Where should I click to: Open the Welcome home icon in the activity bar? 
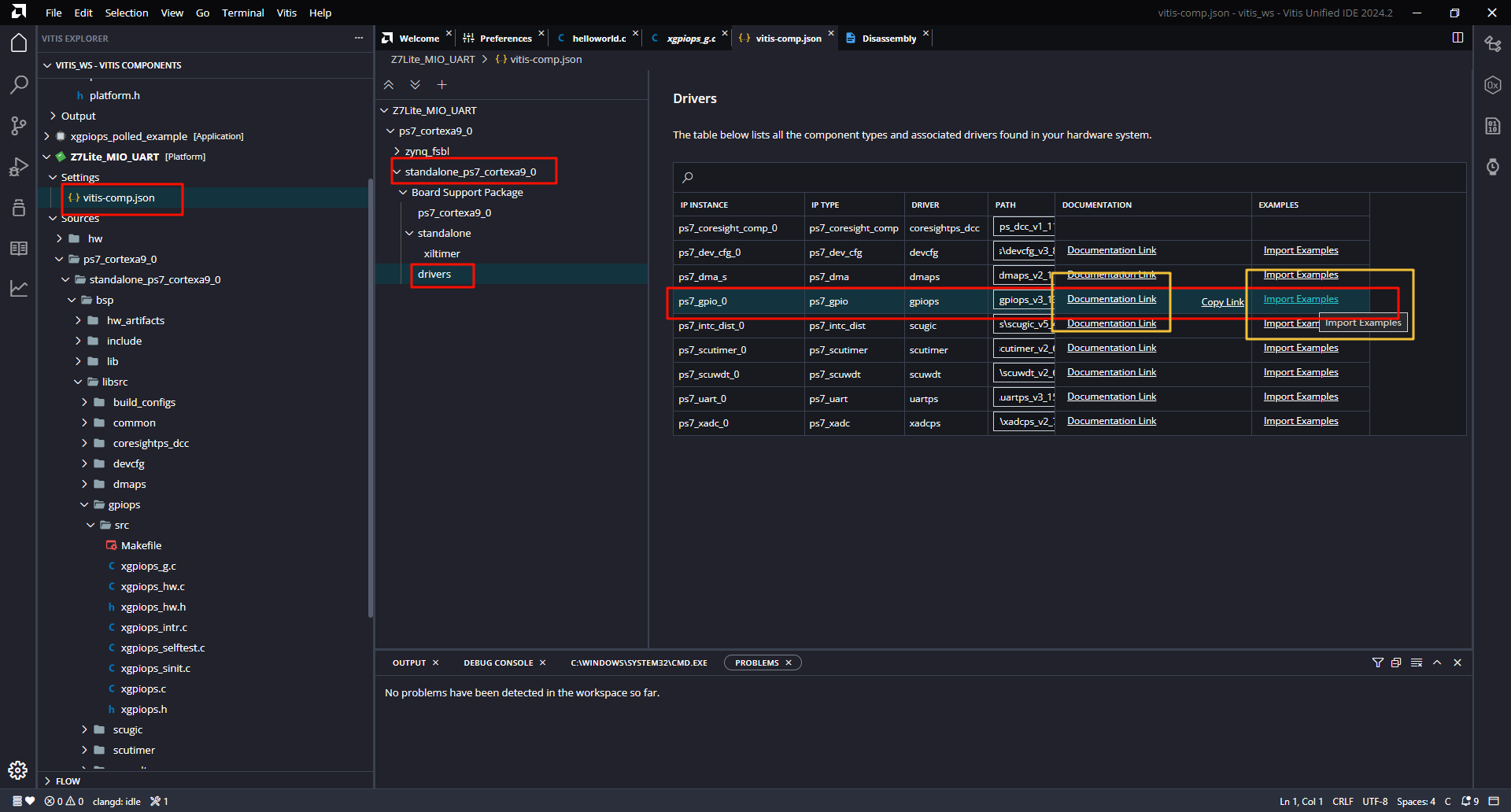click(19, 43)
